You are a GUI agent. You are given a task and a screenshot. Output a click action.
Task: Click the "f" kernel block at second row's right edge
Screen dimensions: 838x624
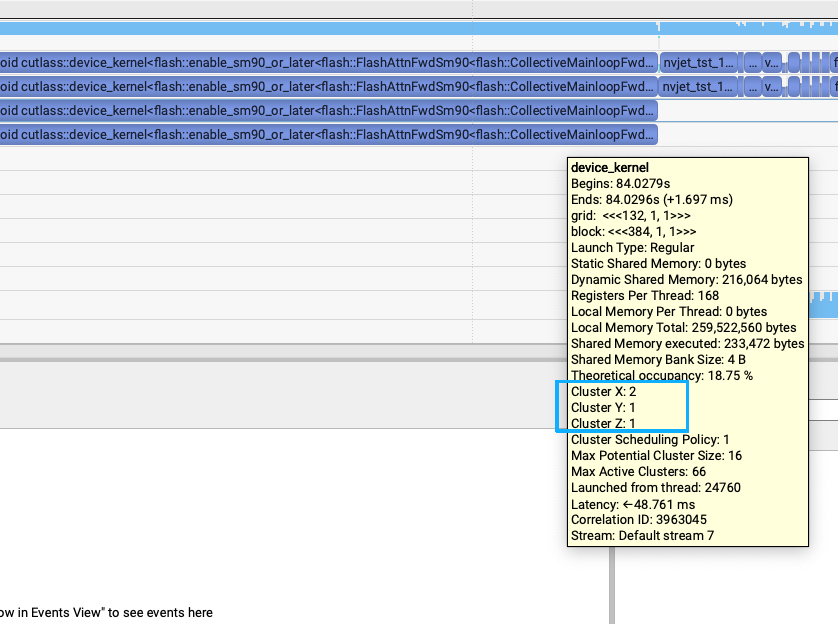click(834, 86)
